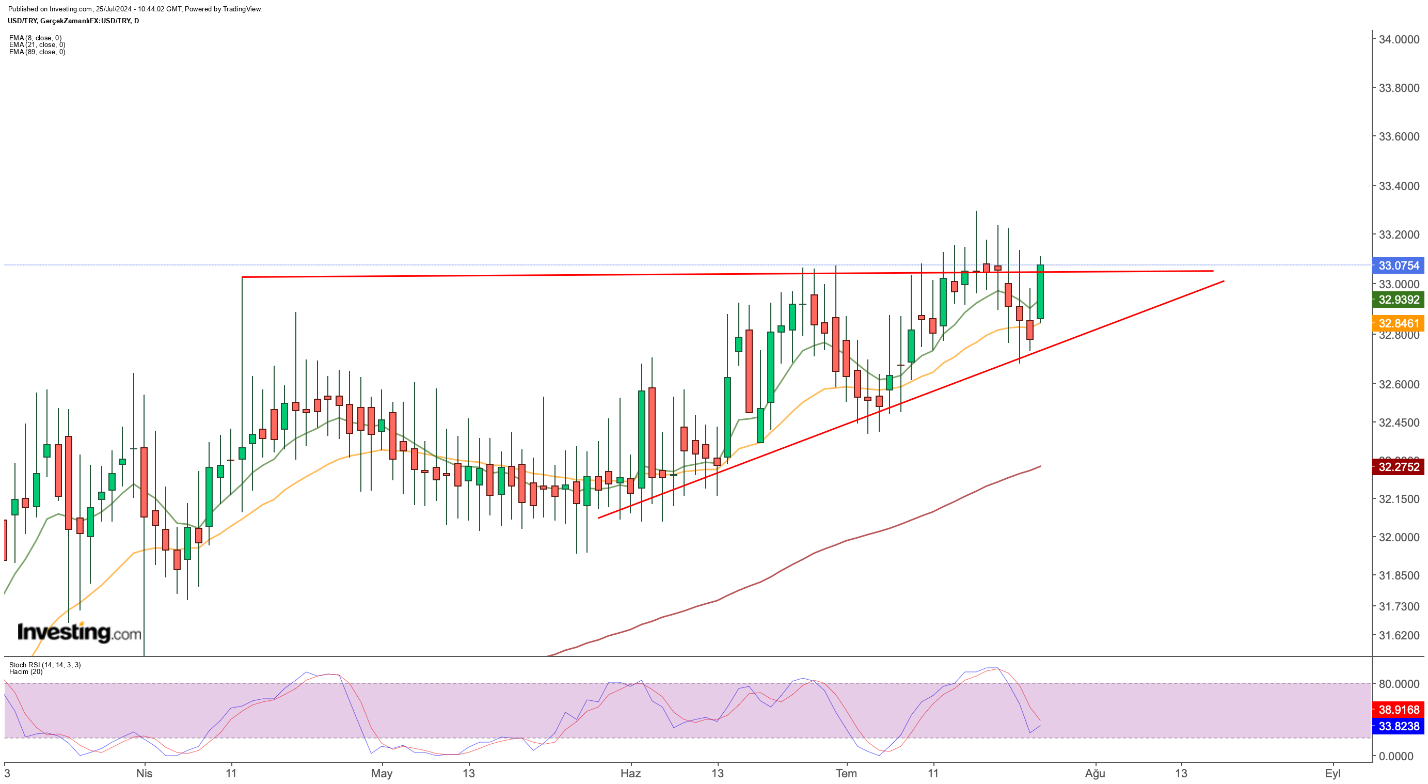Click the 32.4500 price axis label
Viewport: 1428px width, 784px height.
pyautogui.click(x=1400, y=423)
